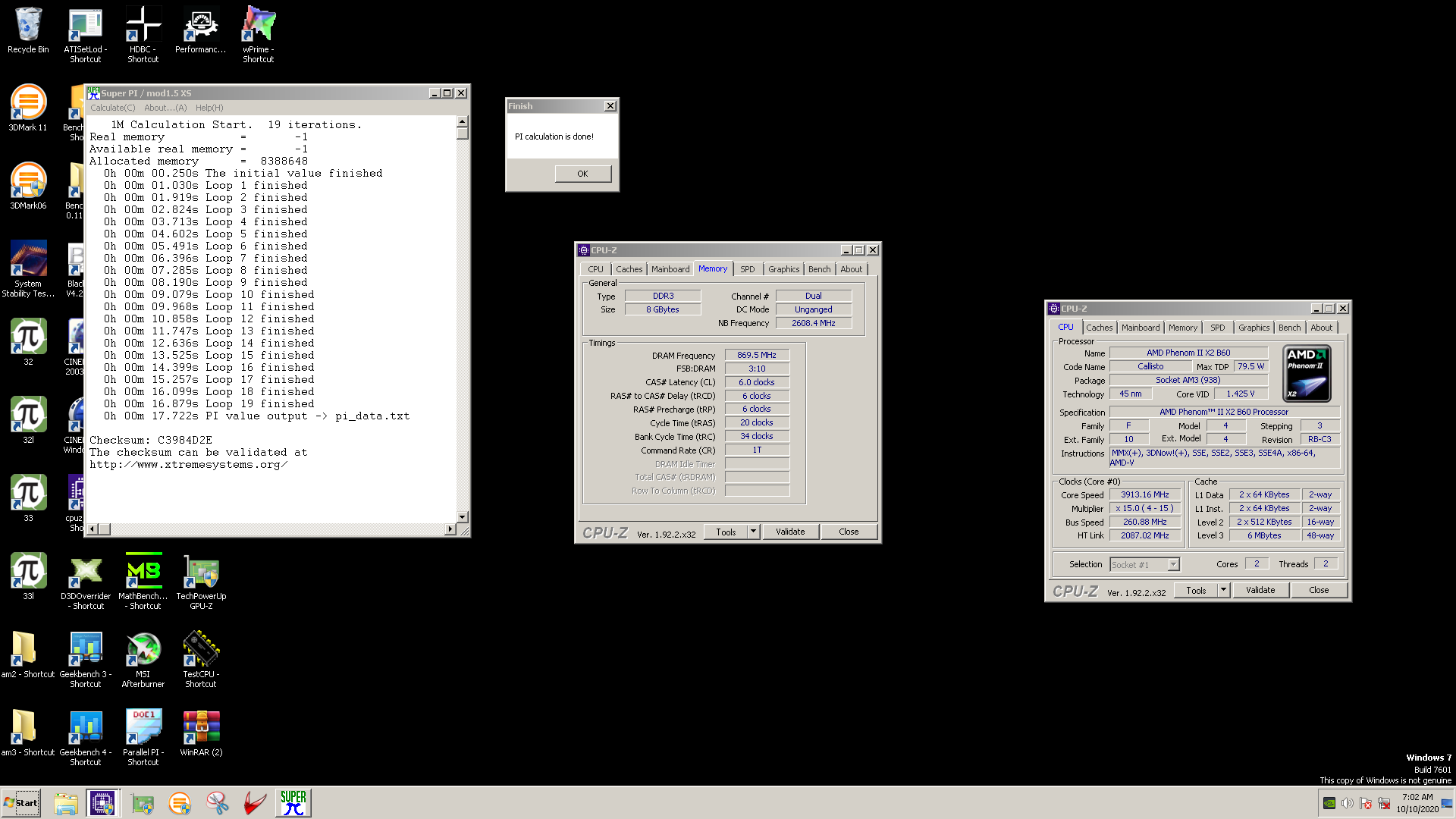Launch Geekbench 4 shortcut
The image size is (1456, 819).
(x=86, y=737)
